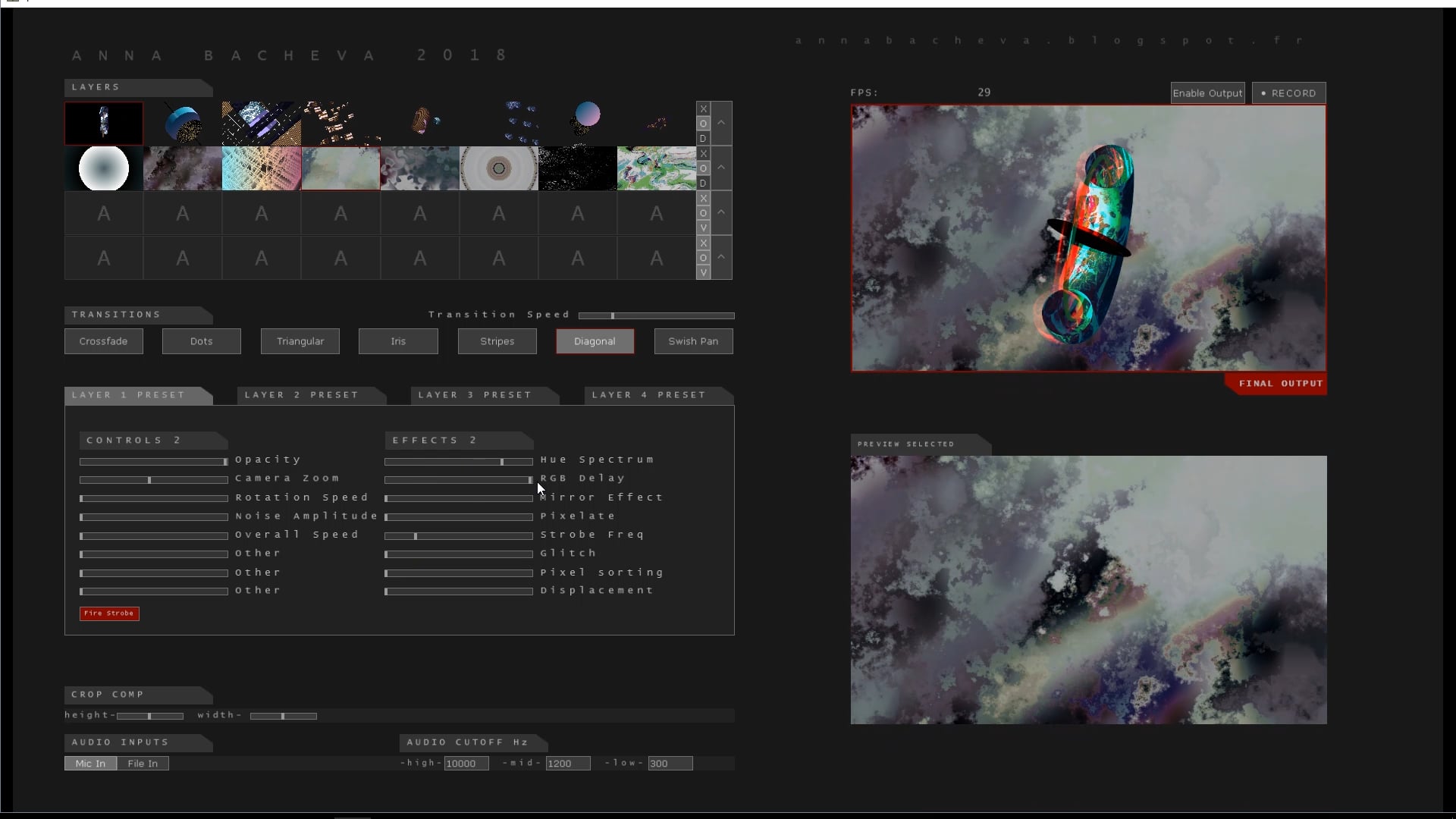Image resolution: width=1456 pixels, height=819 pixels.
Task: Click the X icon on the first layer row
Action: (704, 108)
